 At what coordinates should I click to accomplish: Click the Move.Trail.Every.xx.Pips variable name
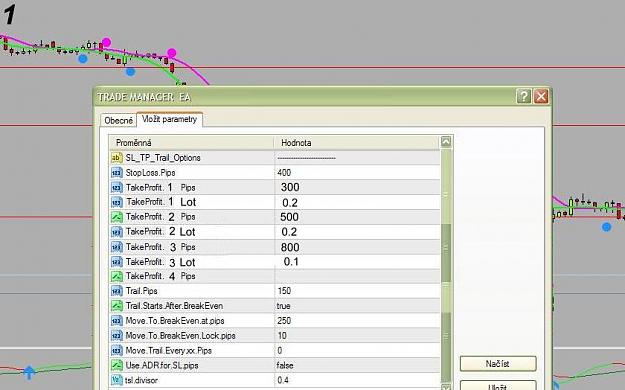[x=169, y=351]
